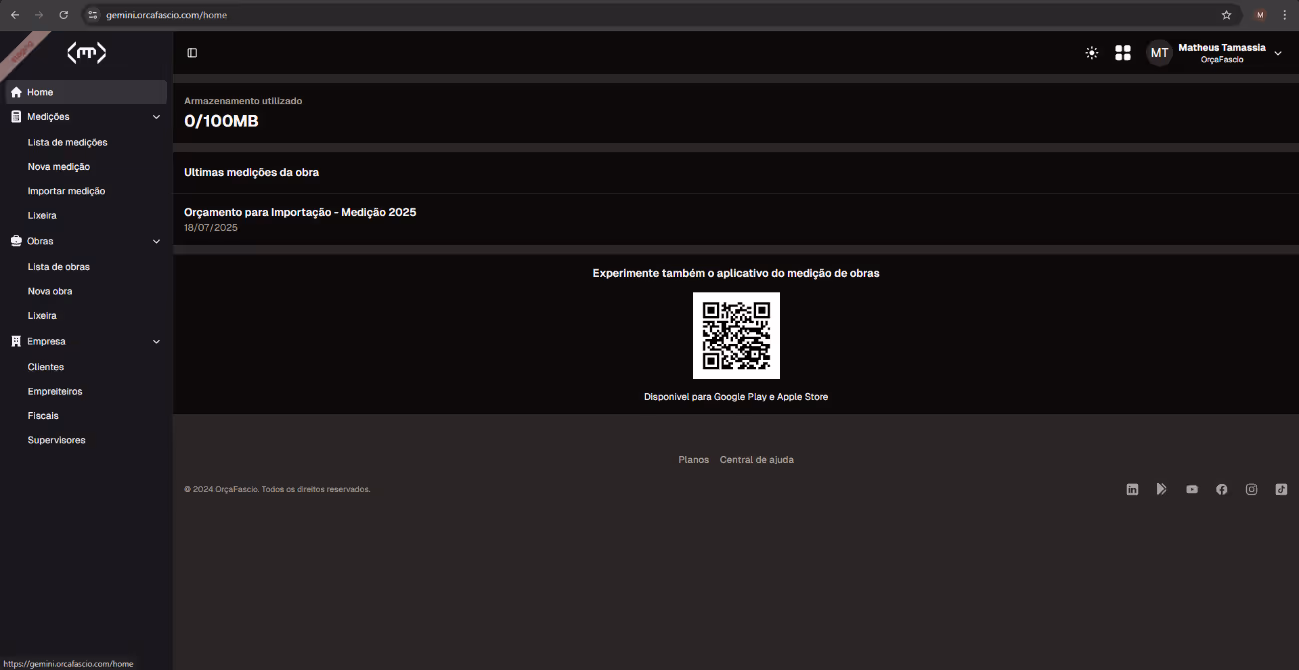Viewport: 1299px width, 670px height.
Task: Open Empreiteiros page
Action: tap(55, 392)
